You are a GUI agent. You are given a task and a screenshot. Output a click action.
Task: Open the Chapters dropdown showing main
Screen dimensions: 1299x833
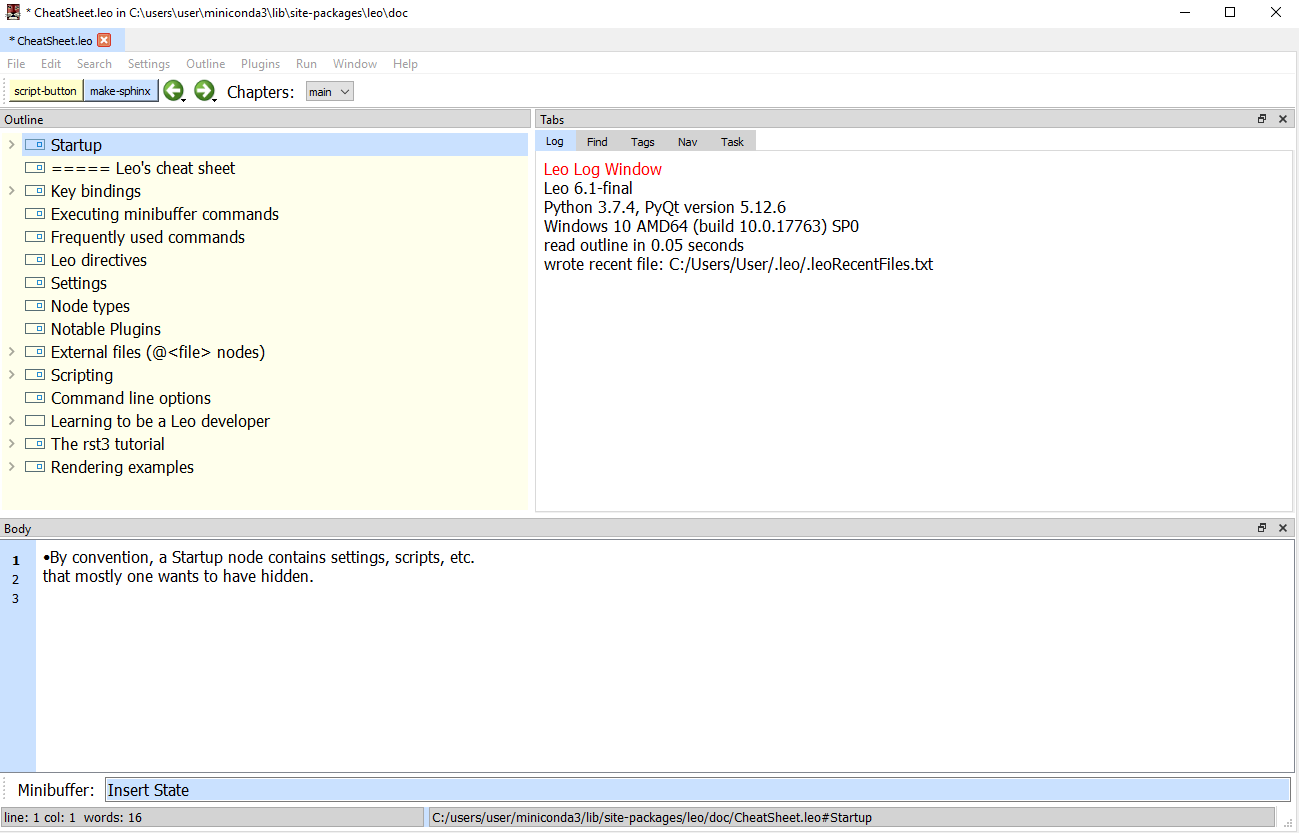[329, 92]
